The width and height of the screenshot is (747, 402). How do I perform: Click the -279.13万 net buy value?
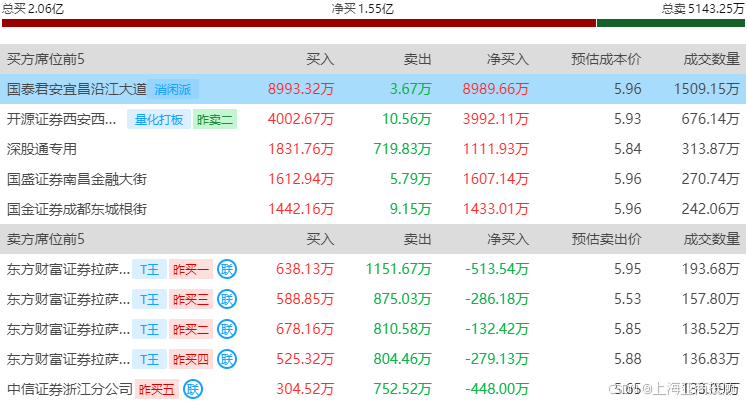click(x=497, y=360)
